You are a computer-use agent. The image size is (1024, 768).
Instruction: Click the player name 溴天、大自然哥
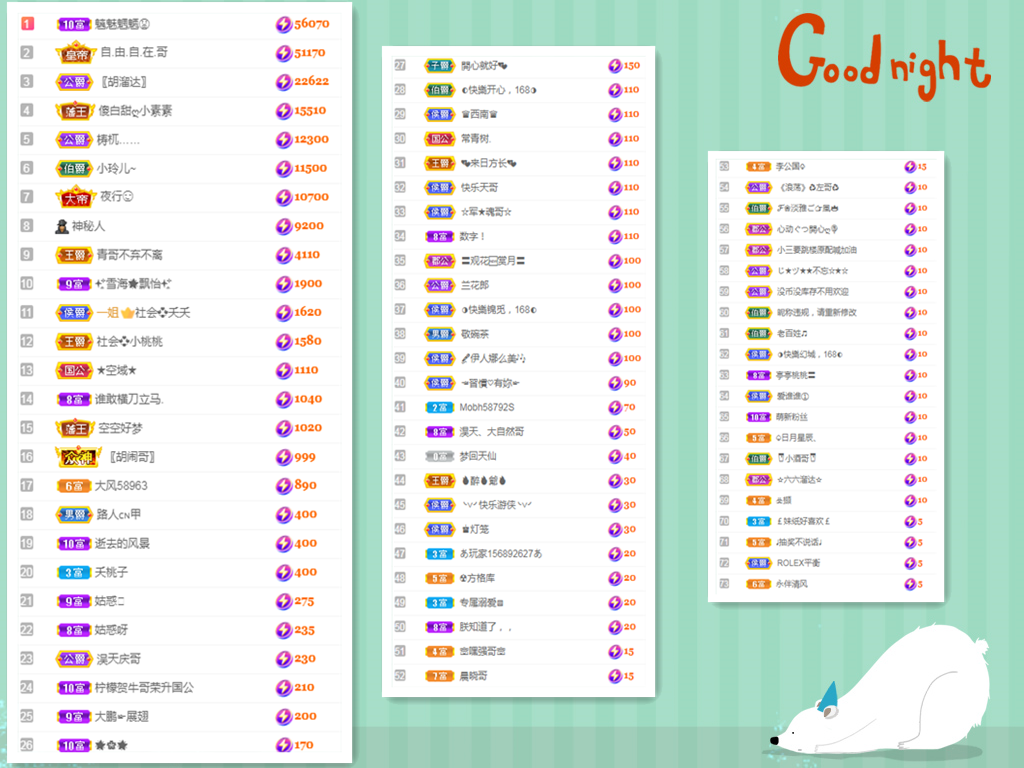[x=492, y=432]
